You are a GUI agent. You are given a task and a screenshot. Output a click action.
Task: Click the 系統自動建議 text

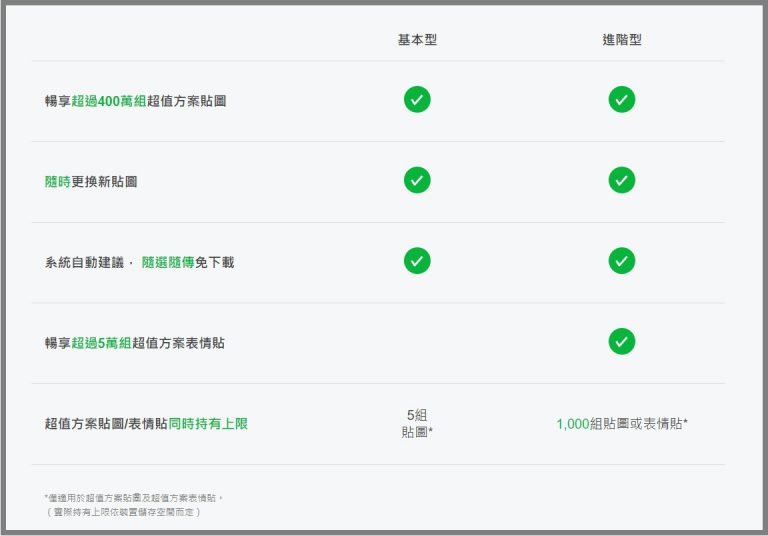[x=84, y=262]
